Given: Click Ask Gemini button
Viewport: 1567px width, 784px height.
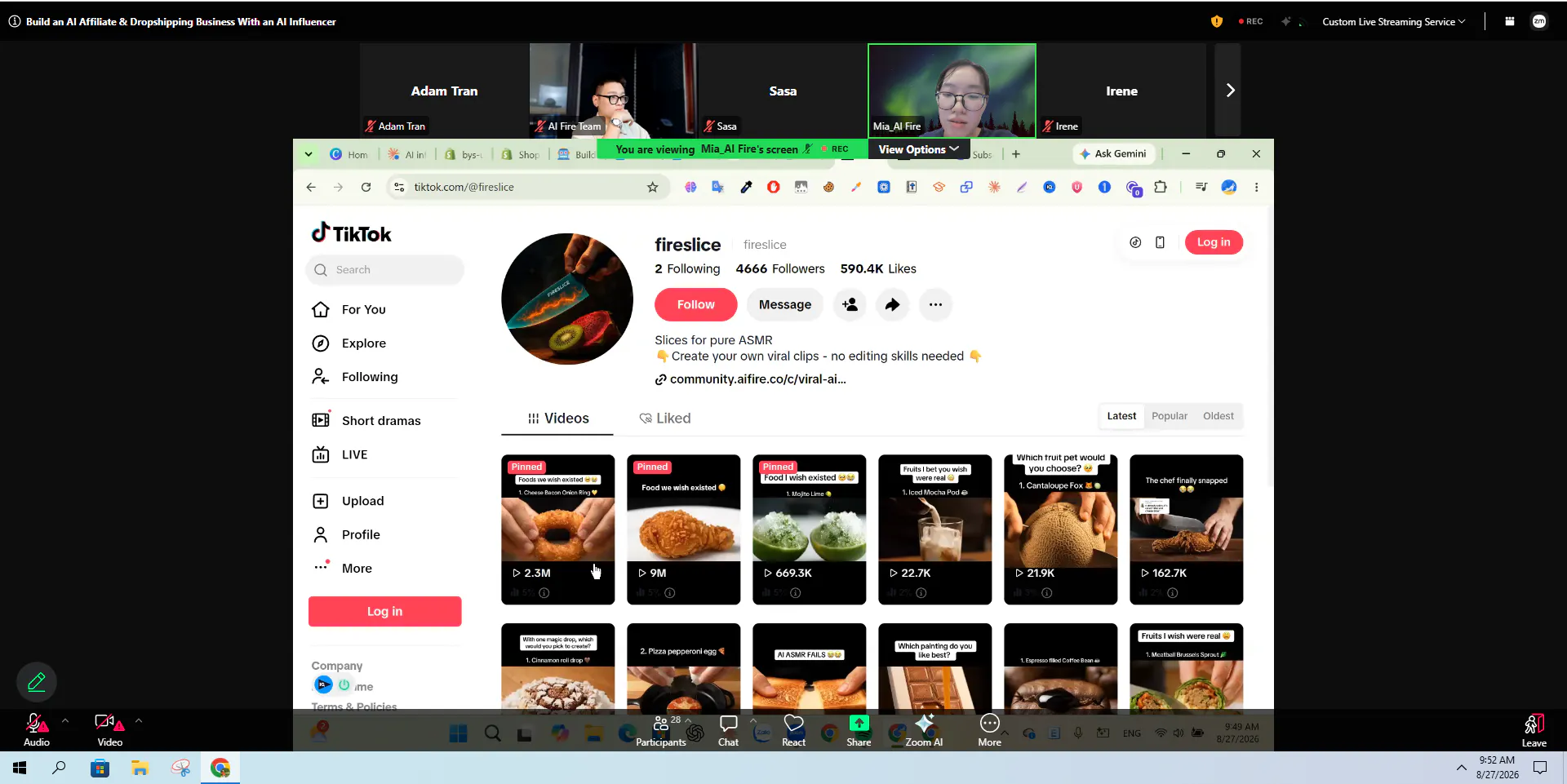Looking at the screenshot, I should coord(1113,153).
